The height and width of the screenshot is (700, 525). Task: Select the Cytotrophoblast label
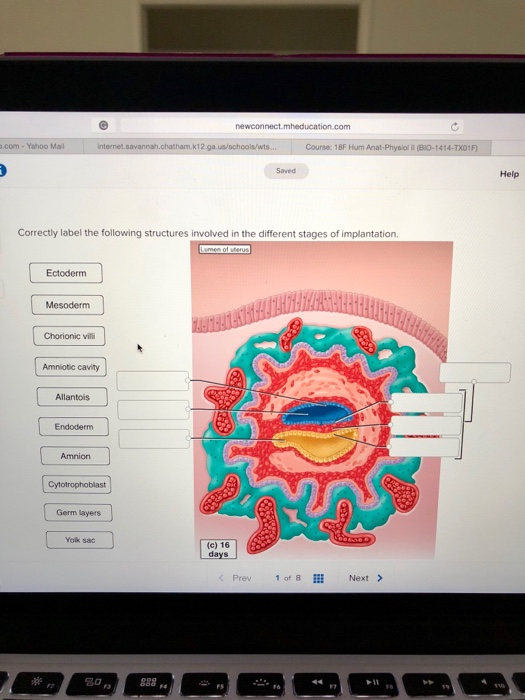tap(77, 484)
